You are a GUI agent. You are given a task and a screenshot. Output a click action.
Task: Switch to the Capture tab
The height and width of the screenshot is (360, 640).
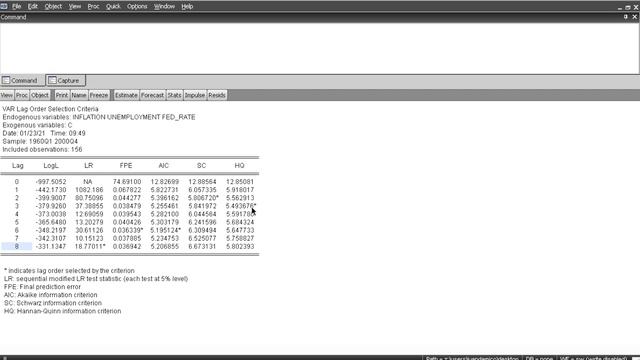65,80
